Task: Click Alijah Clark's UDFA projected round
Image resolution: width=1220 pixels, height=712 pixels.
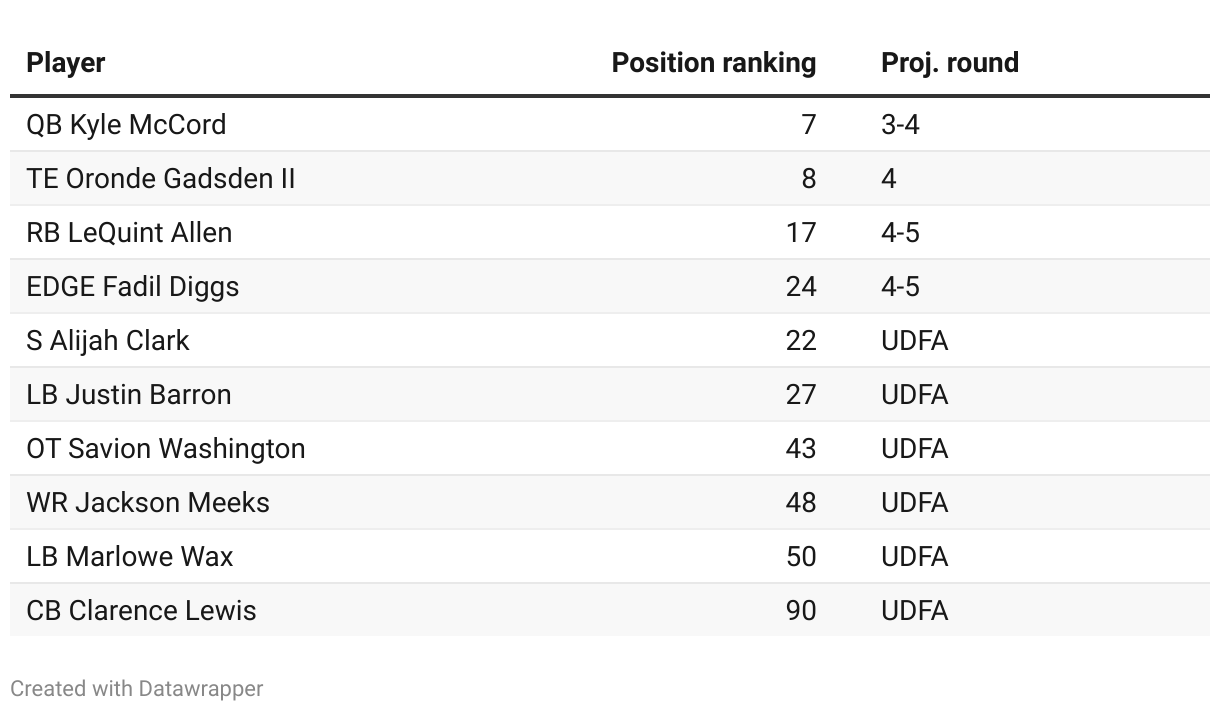Action: tap(914, 341)
